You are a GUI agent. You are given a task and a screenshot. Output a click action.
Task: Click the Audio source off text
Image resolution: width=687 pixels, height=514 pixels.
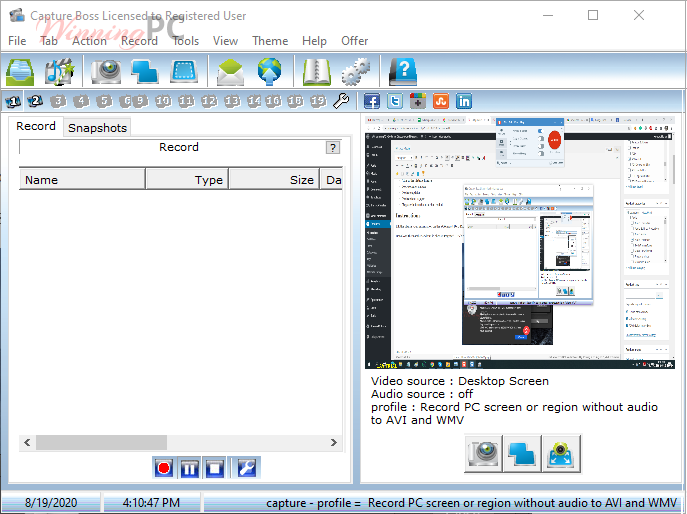pos(422,394)
